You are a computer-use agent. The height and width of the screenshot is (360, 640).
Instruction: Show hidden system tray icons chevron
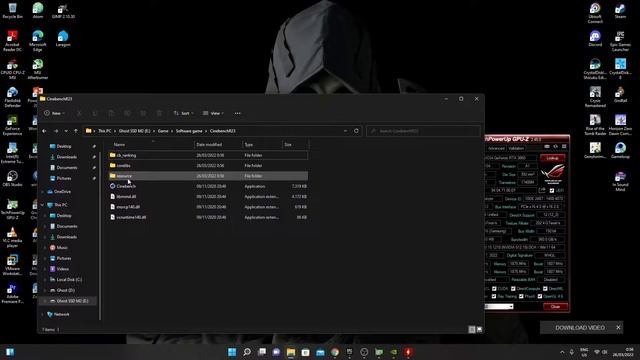562,352
